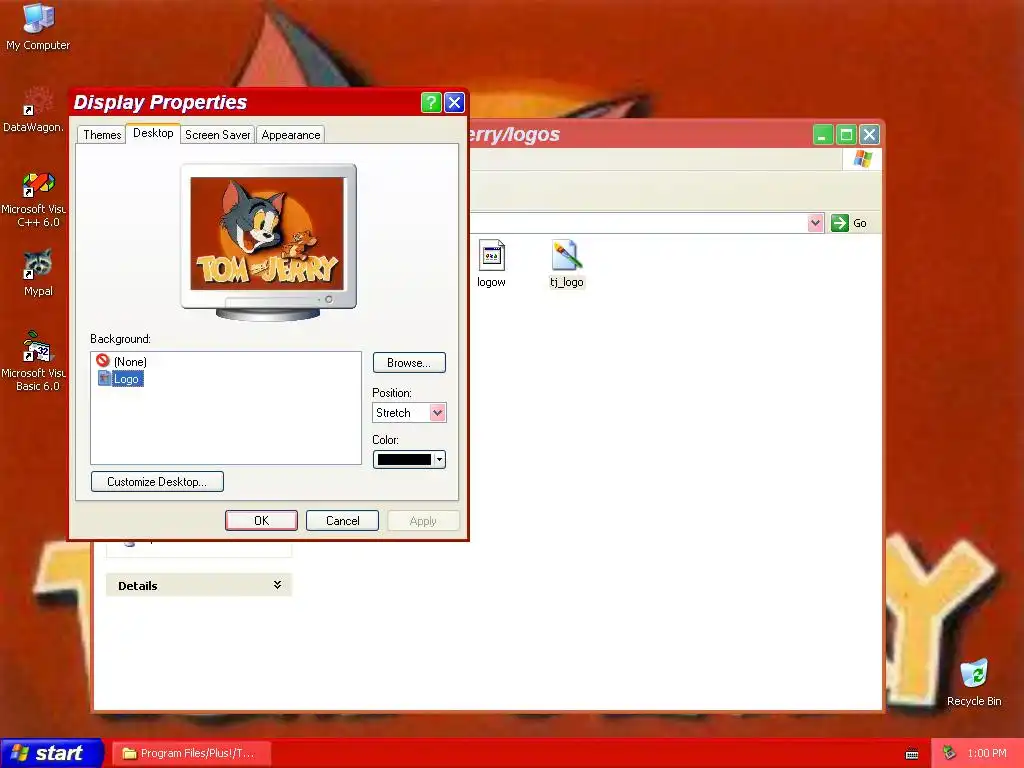Click the taskbar clock showing 1:00 PM

(987, 753)
